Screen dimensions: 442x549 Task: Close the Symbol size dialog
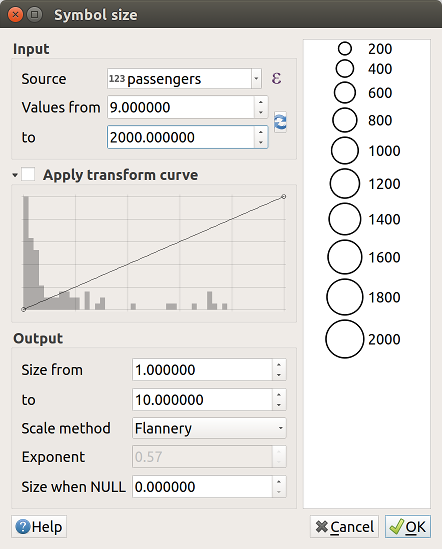pyautogui.click(x=15, y=15)
